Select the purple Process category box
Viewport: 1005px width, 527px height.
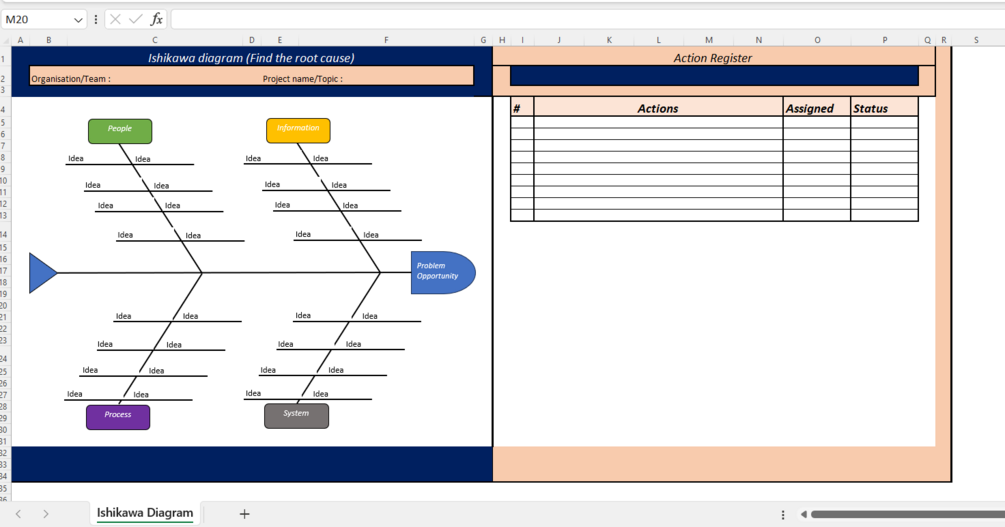(x=118, y=417)
